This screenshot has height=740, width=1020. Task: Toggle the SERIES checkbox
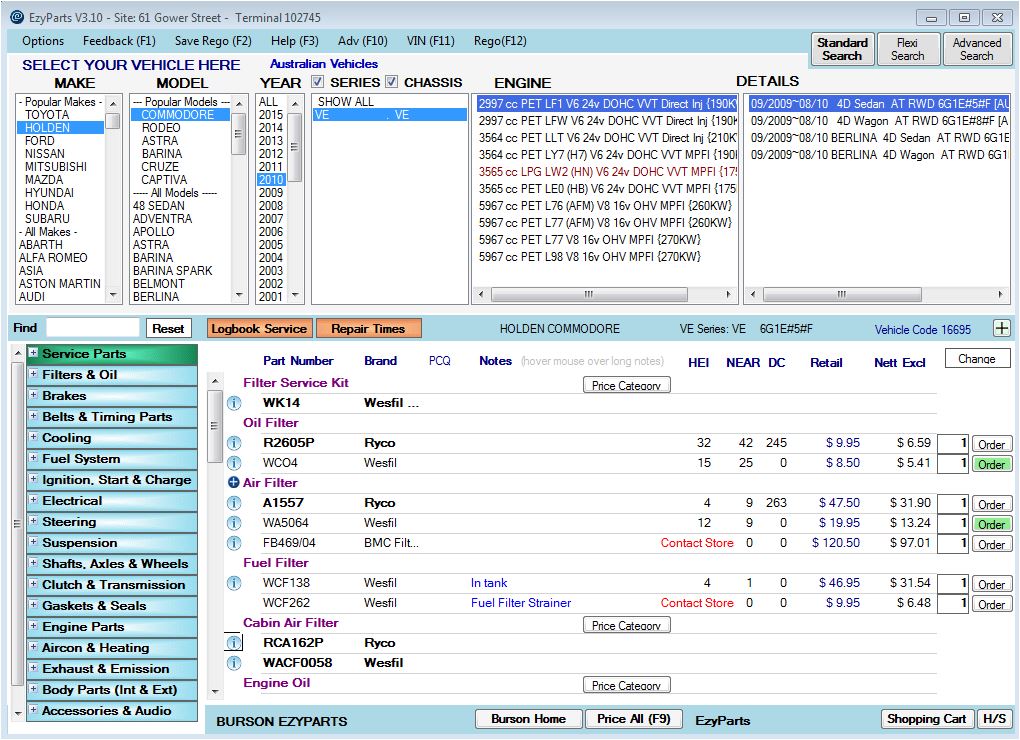[x=317, y=82]
